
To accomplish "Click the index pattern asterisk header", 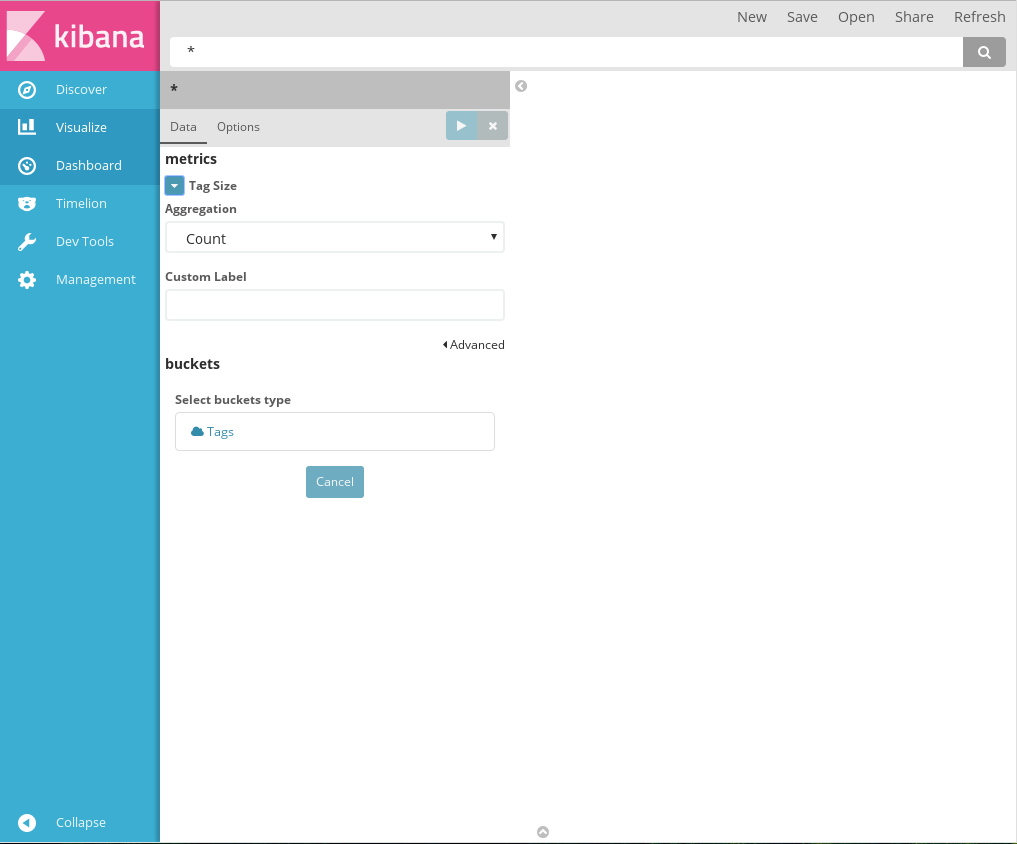I will click(x=335, y=90).
